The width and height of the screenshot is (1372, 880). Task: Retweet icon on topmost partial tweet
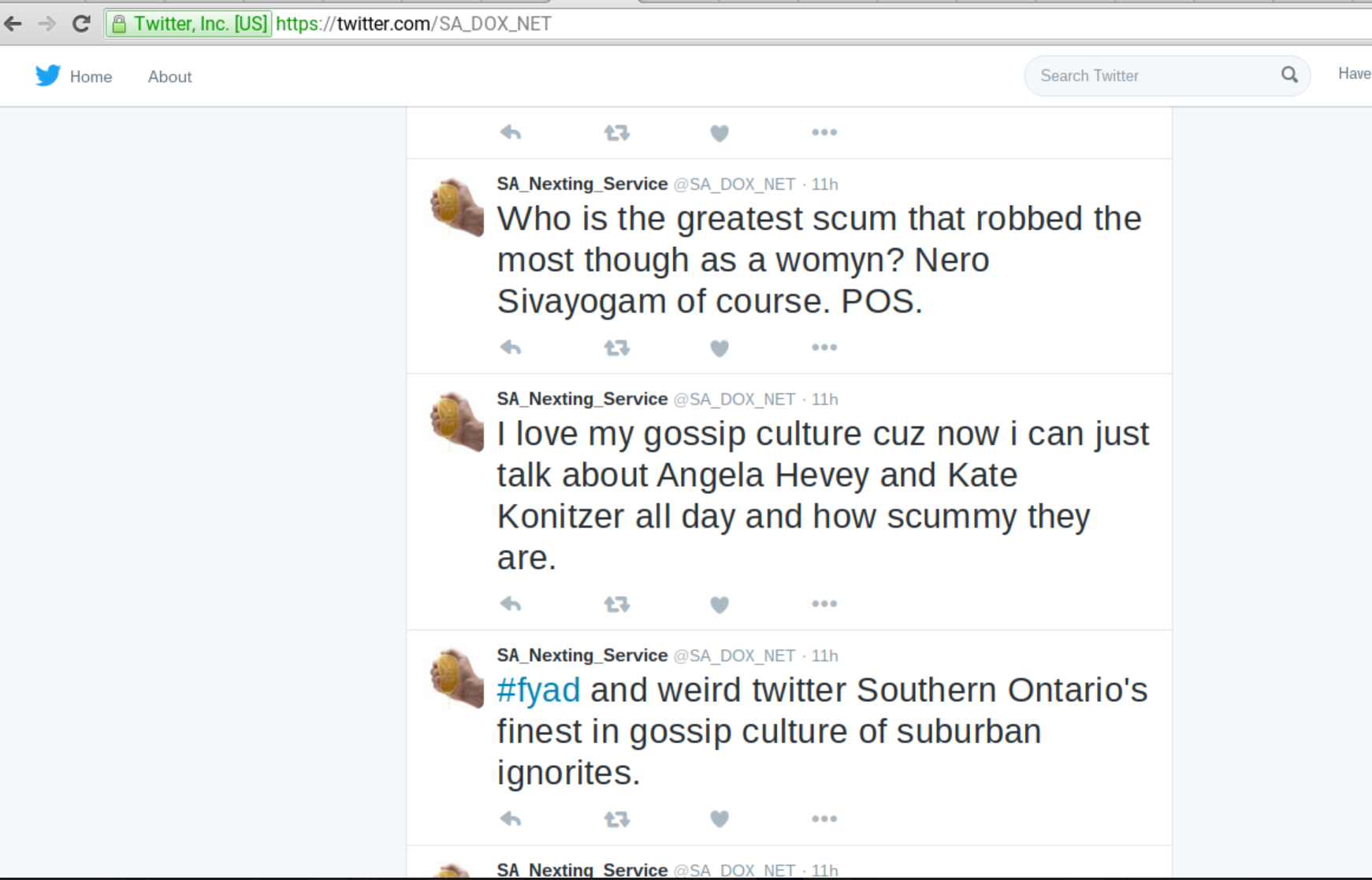617,132
